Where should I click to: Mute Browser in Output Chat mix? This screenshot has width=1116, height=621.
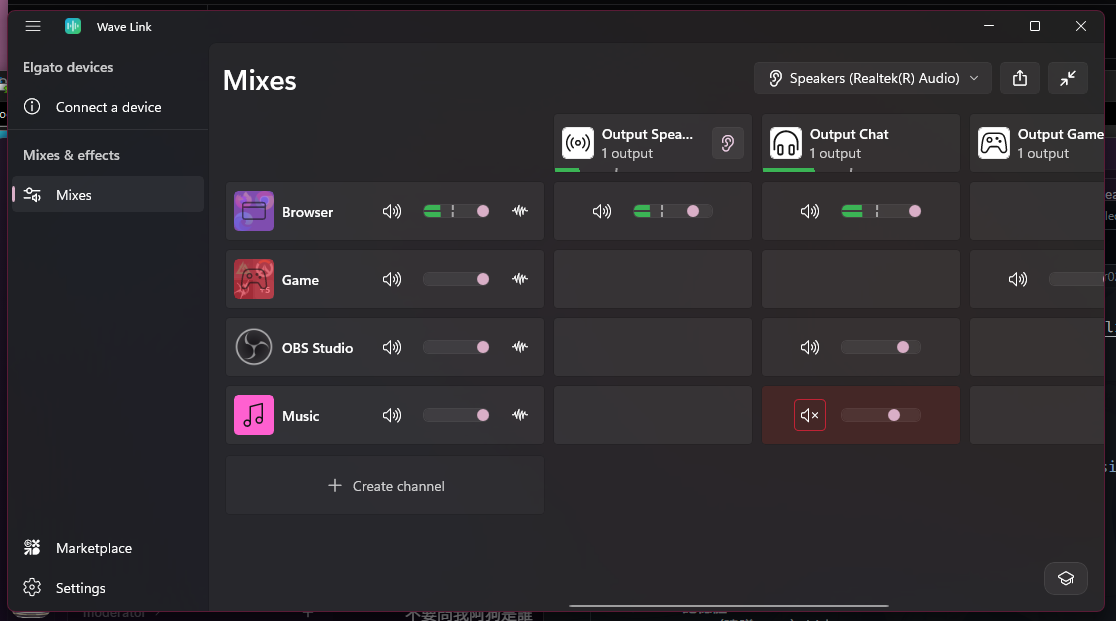pos(809,211)
